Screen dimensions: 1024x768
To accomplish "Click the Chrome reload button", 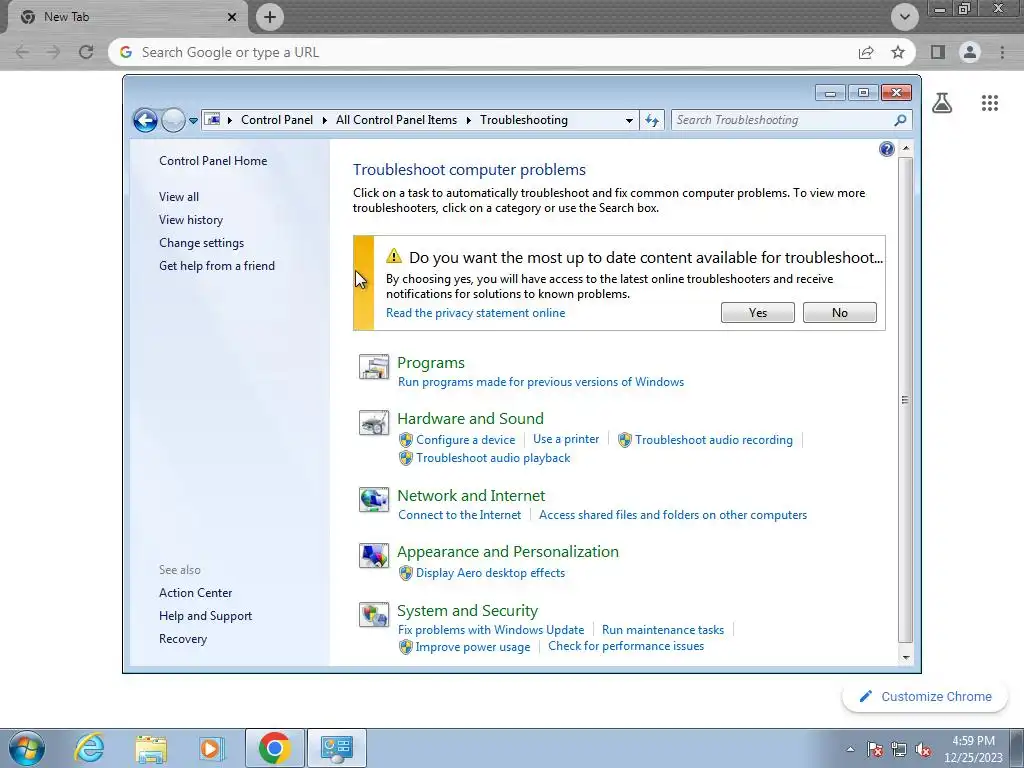I will click(86, 52).
